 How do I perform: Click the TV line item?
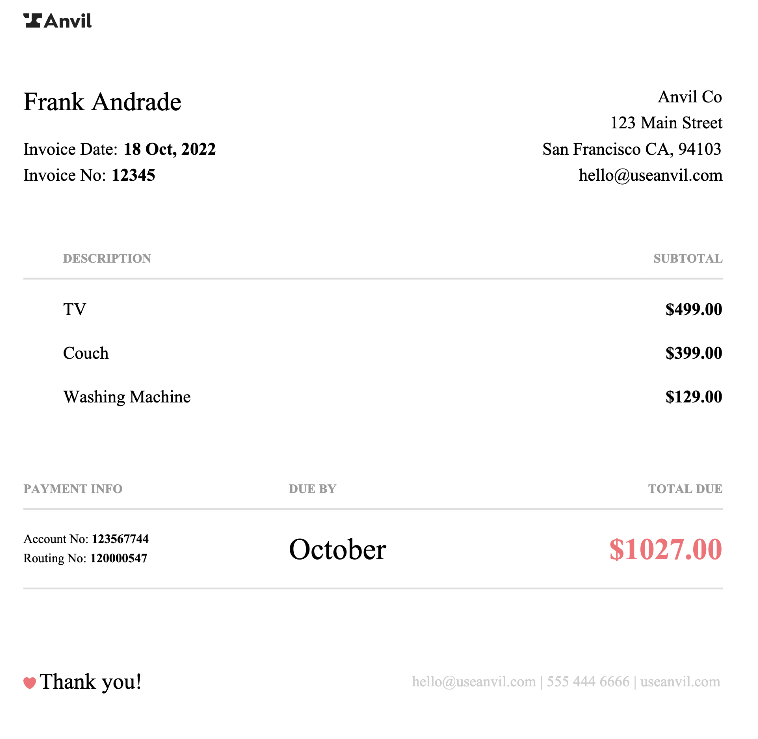pos(75,310)
